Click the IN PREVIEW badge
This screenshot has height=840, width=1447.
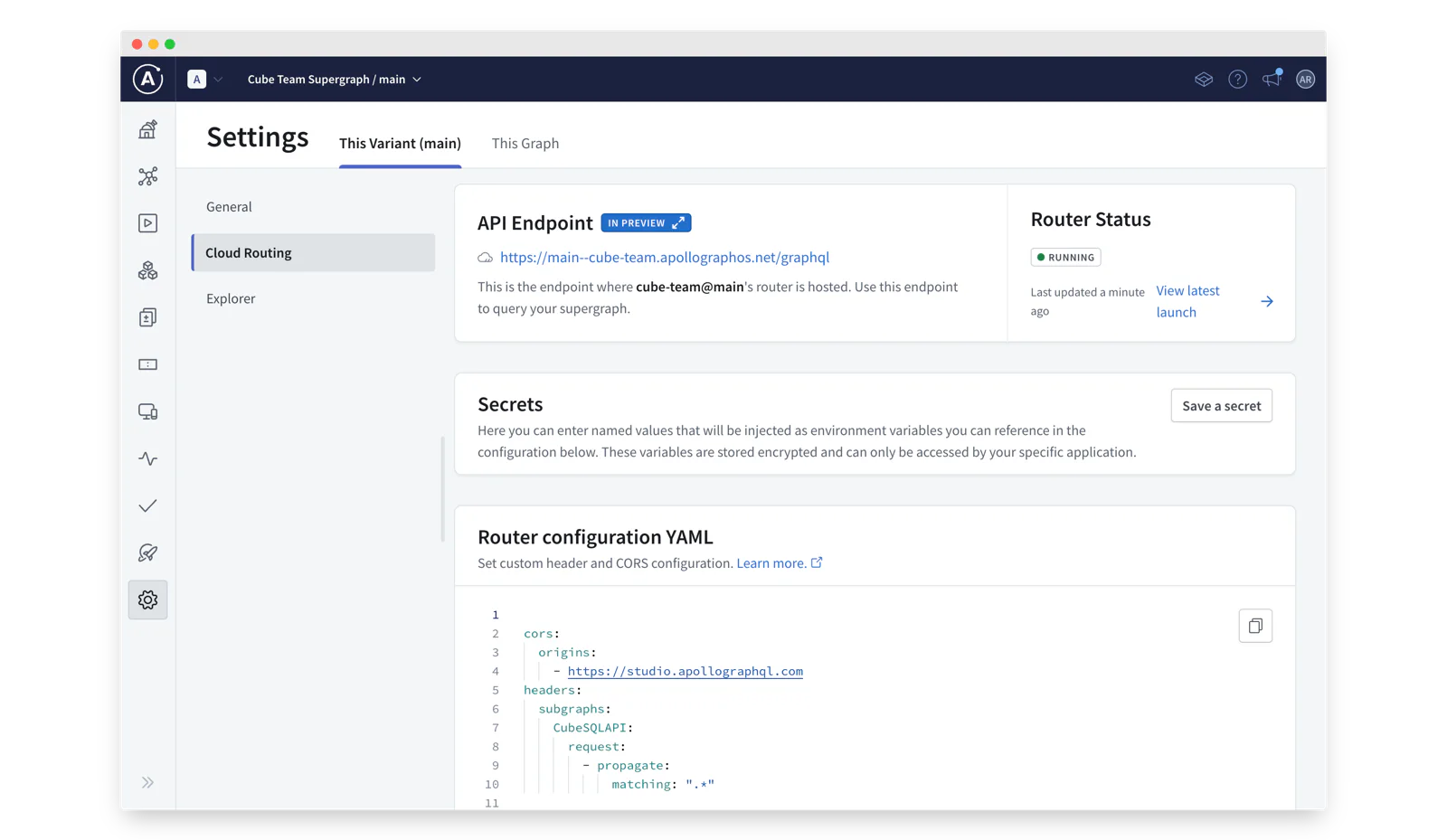tap(646, 222)
